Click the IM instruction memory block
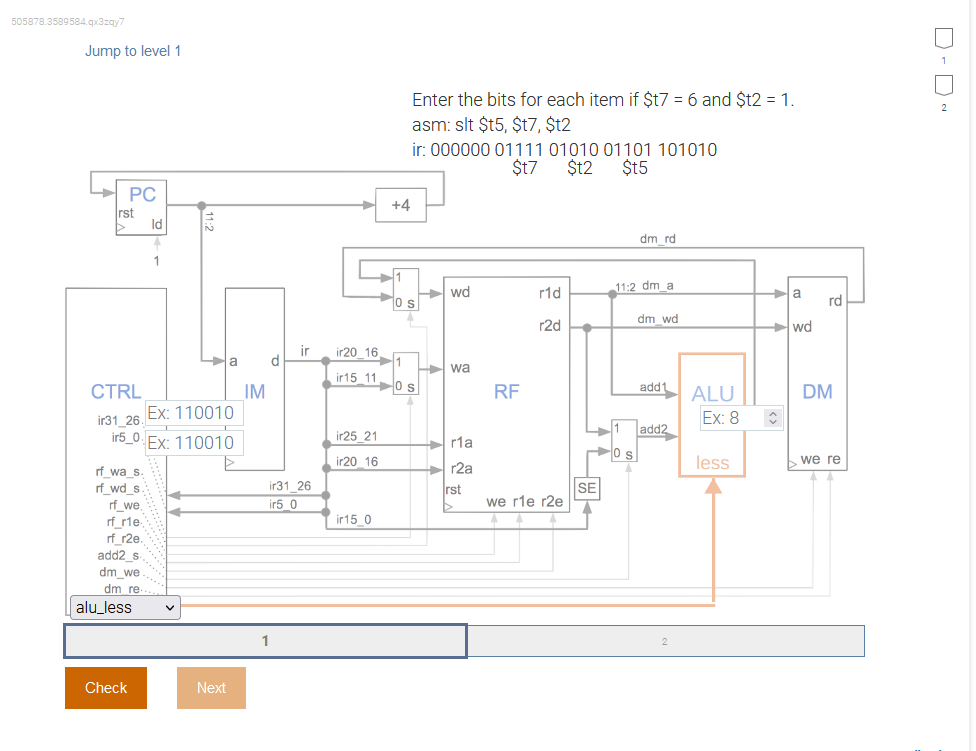Screen dimensions: 976x751 254,390
